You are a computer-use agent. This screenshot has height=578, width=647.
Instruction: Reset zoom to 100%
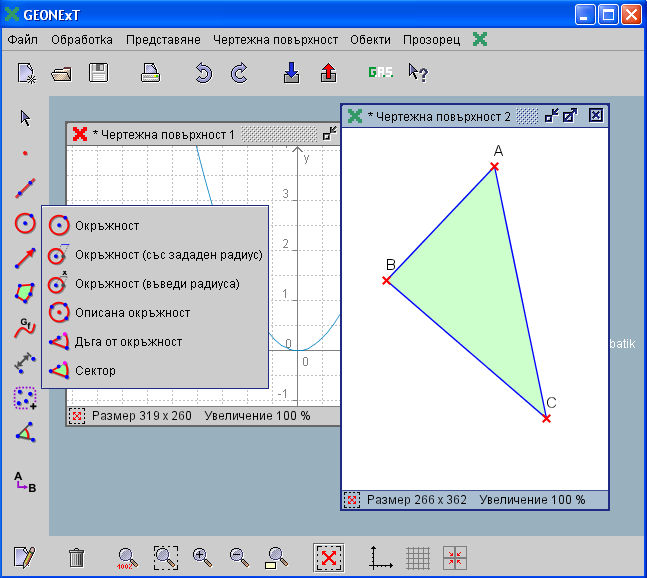(127, 558)
